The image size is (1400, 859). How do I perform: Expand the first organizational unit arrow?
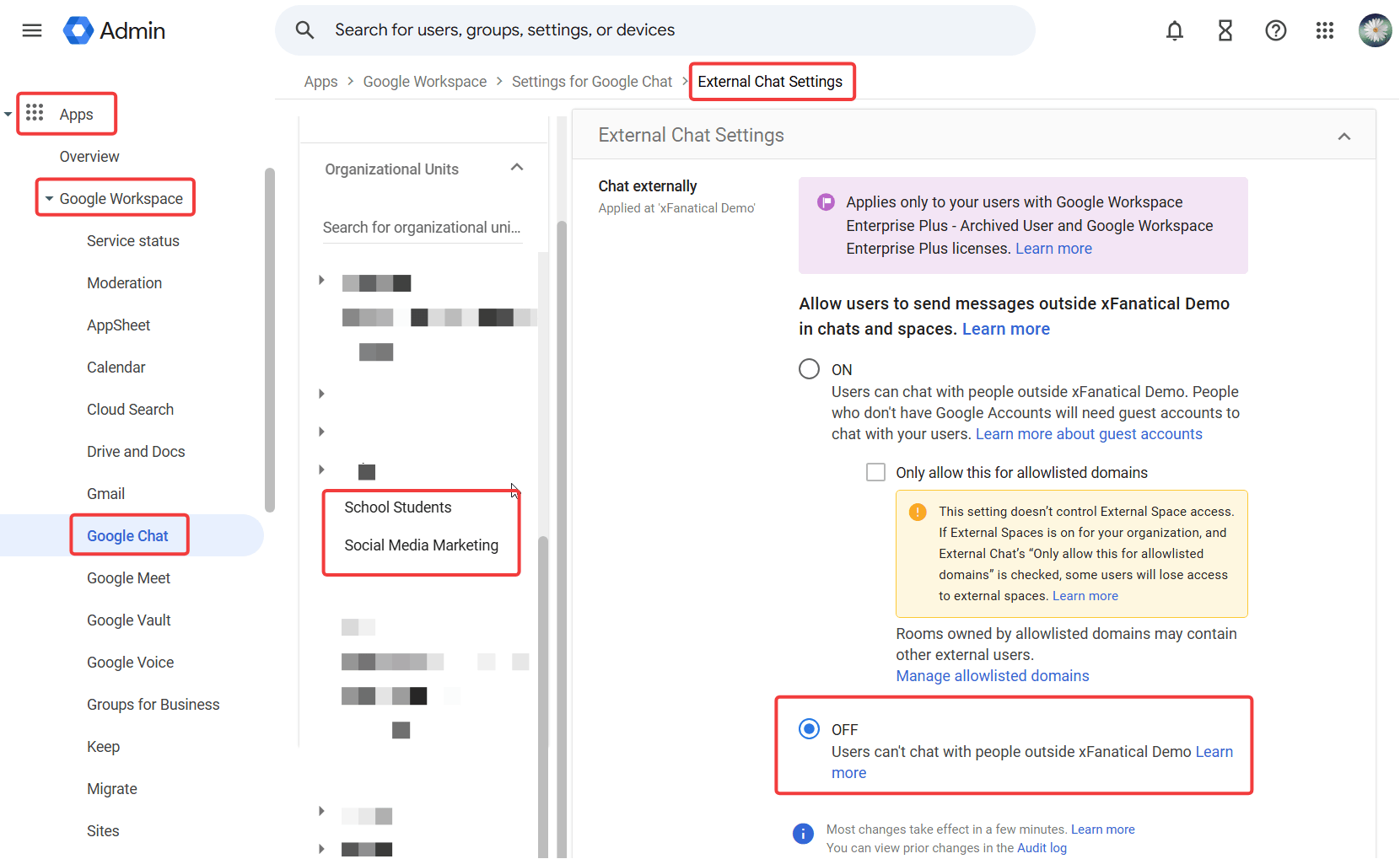pyautogui.click(x=321, y=280)
